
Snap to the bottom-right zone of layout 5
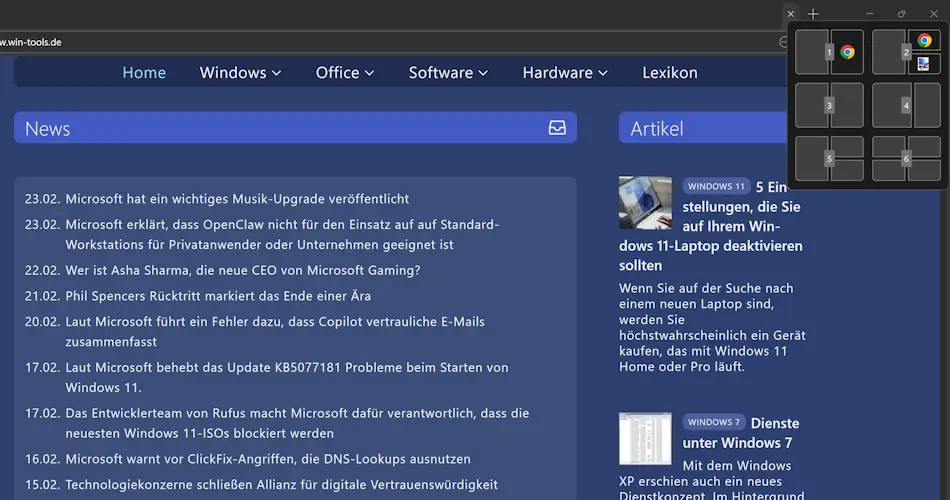(x=847, y=170)
